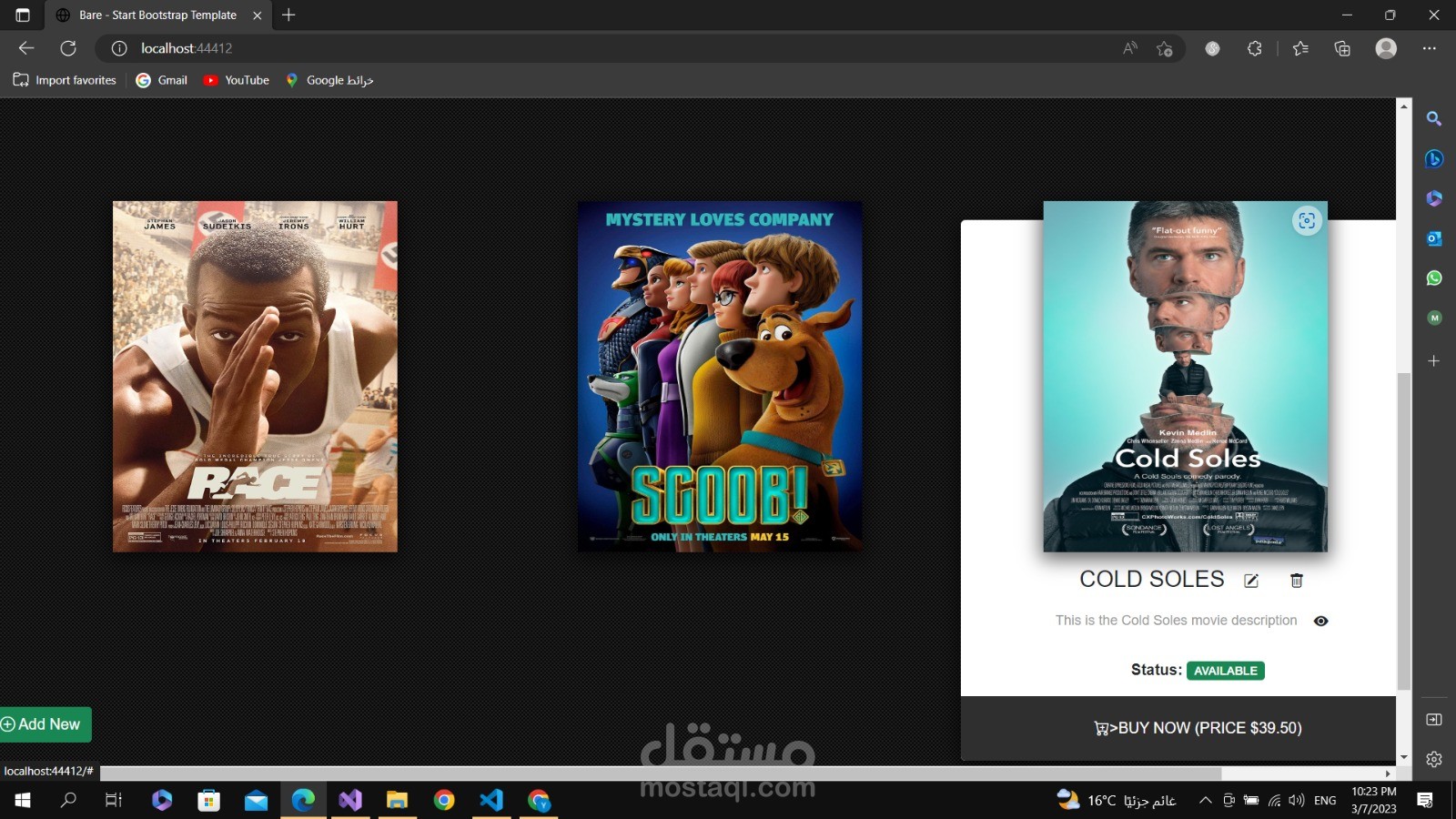View site information for localhost

119,48
